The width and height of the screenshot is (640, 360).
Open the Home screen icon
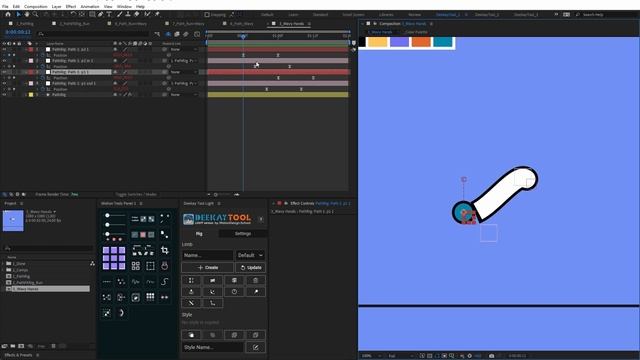(x=8, y=14)
